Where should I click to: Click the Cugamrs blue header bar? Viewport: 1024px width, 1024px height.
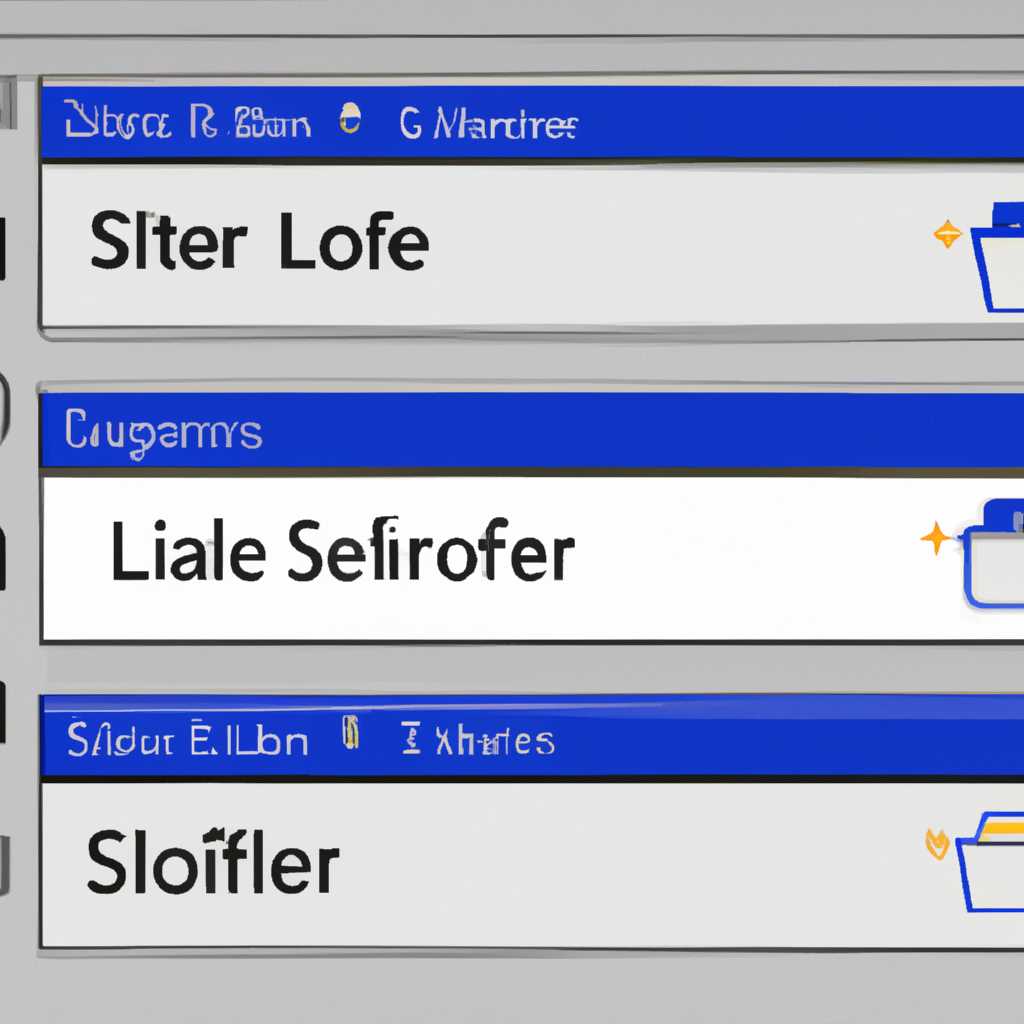(x=532, y=430)
